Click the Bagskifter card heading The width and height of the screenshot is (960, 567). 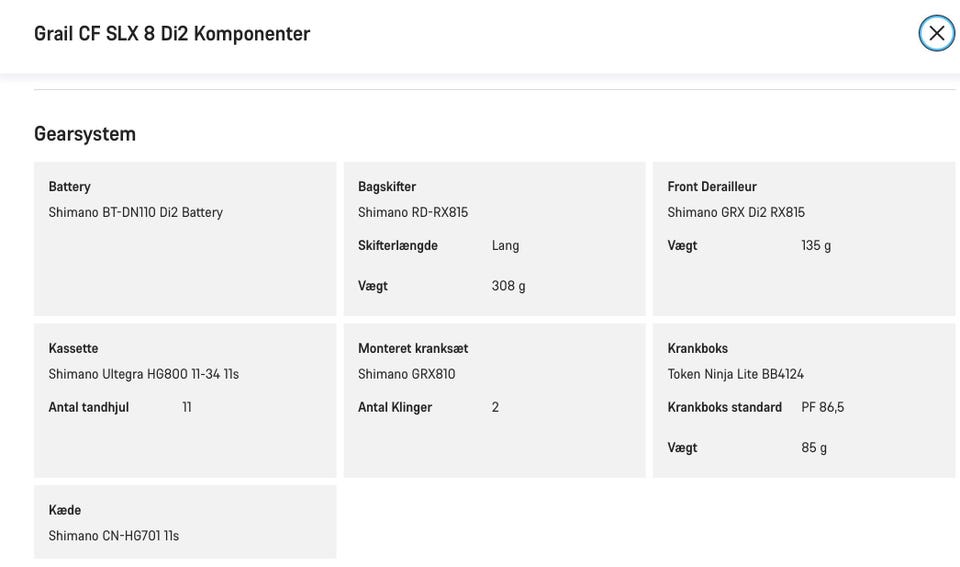tap(387, 186)
